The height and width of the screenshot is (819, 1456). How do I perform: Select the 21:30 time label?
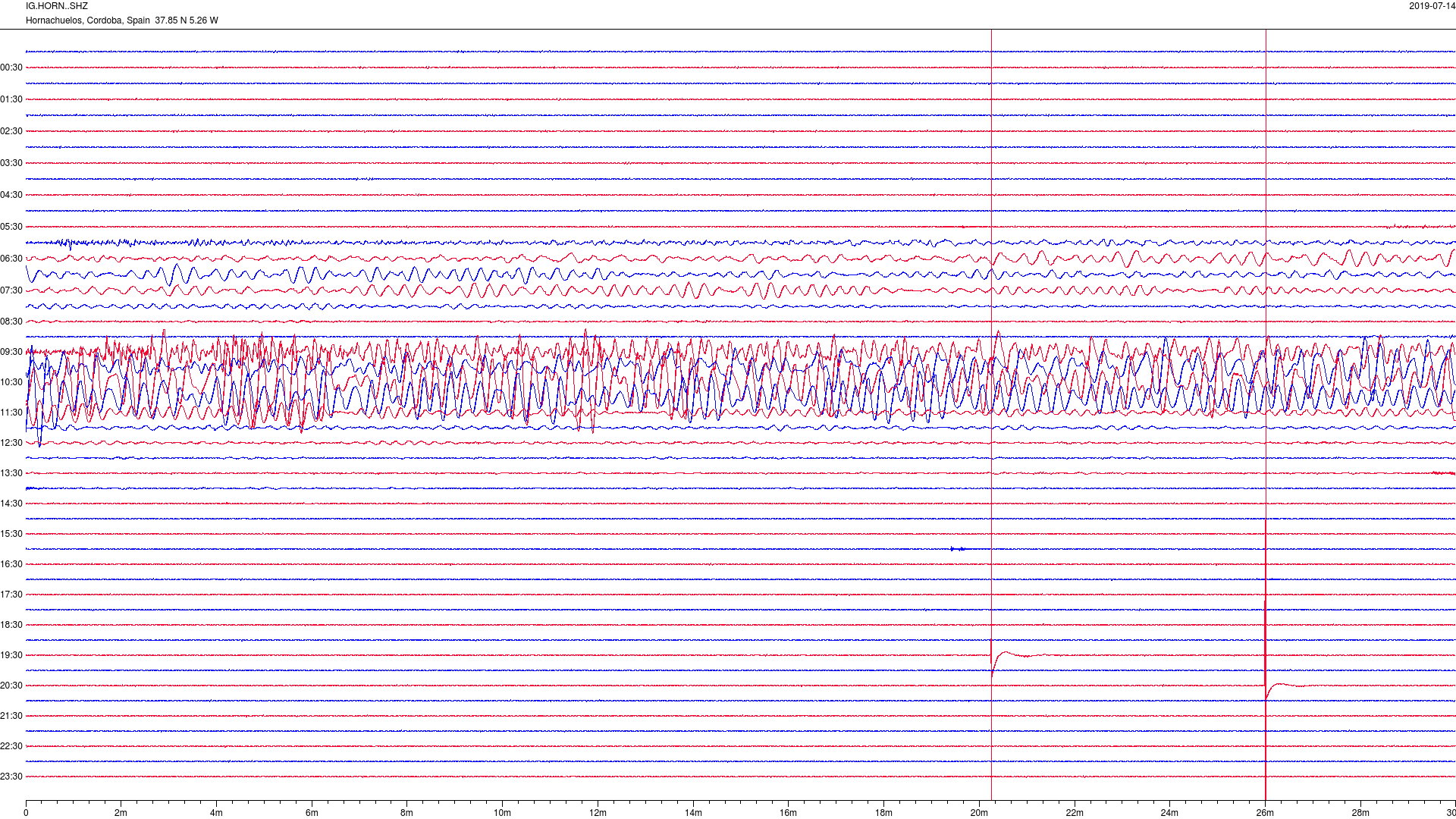click(11, 716)
